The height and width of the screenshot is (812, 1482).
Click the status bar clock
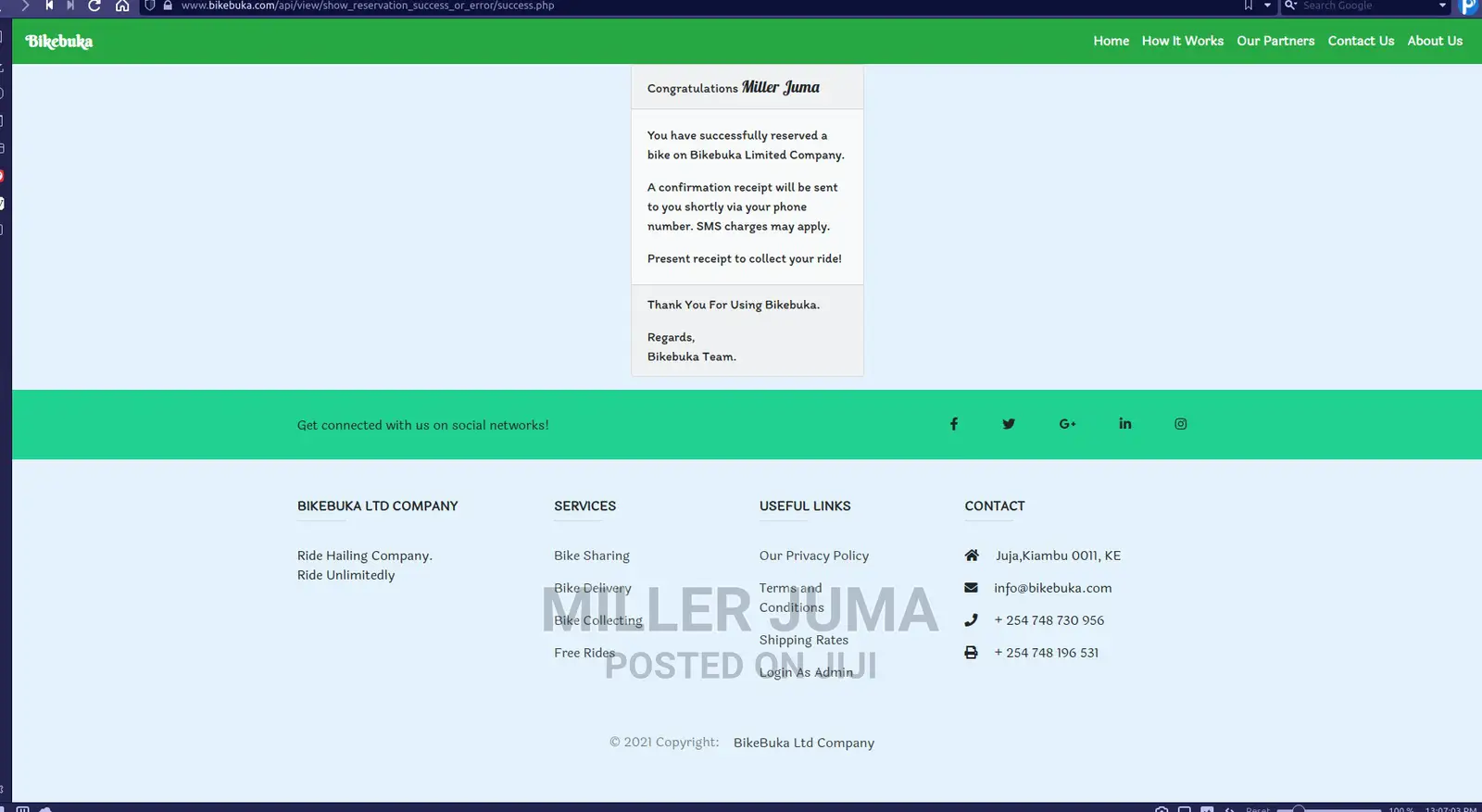1451,809
